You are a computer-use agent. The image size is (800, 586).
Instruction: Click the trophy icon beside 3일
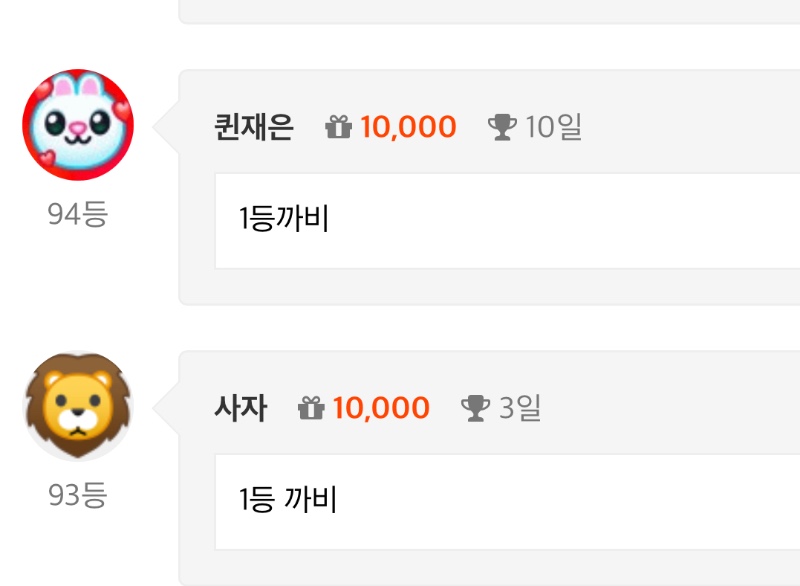click(x=475, y=408)
